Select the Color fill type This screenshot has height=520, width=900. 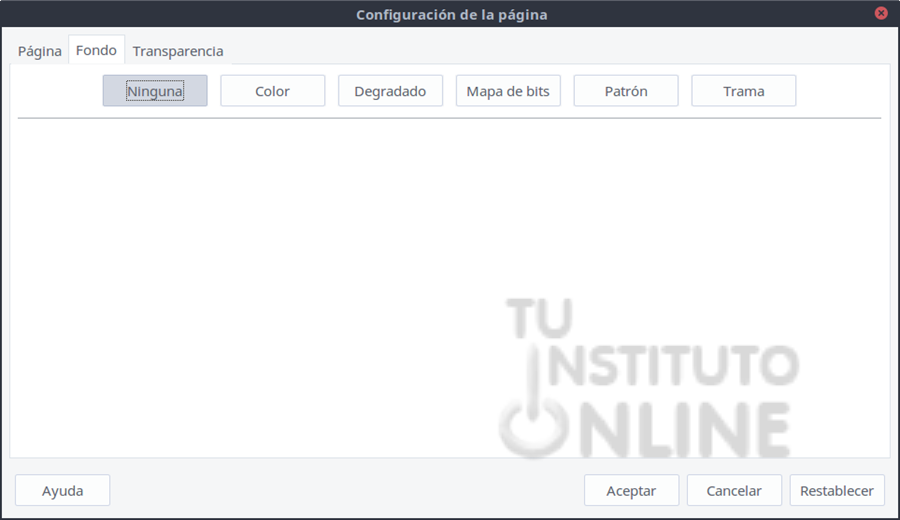coord(273,91)
